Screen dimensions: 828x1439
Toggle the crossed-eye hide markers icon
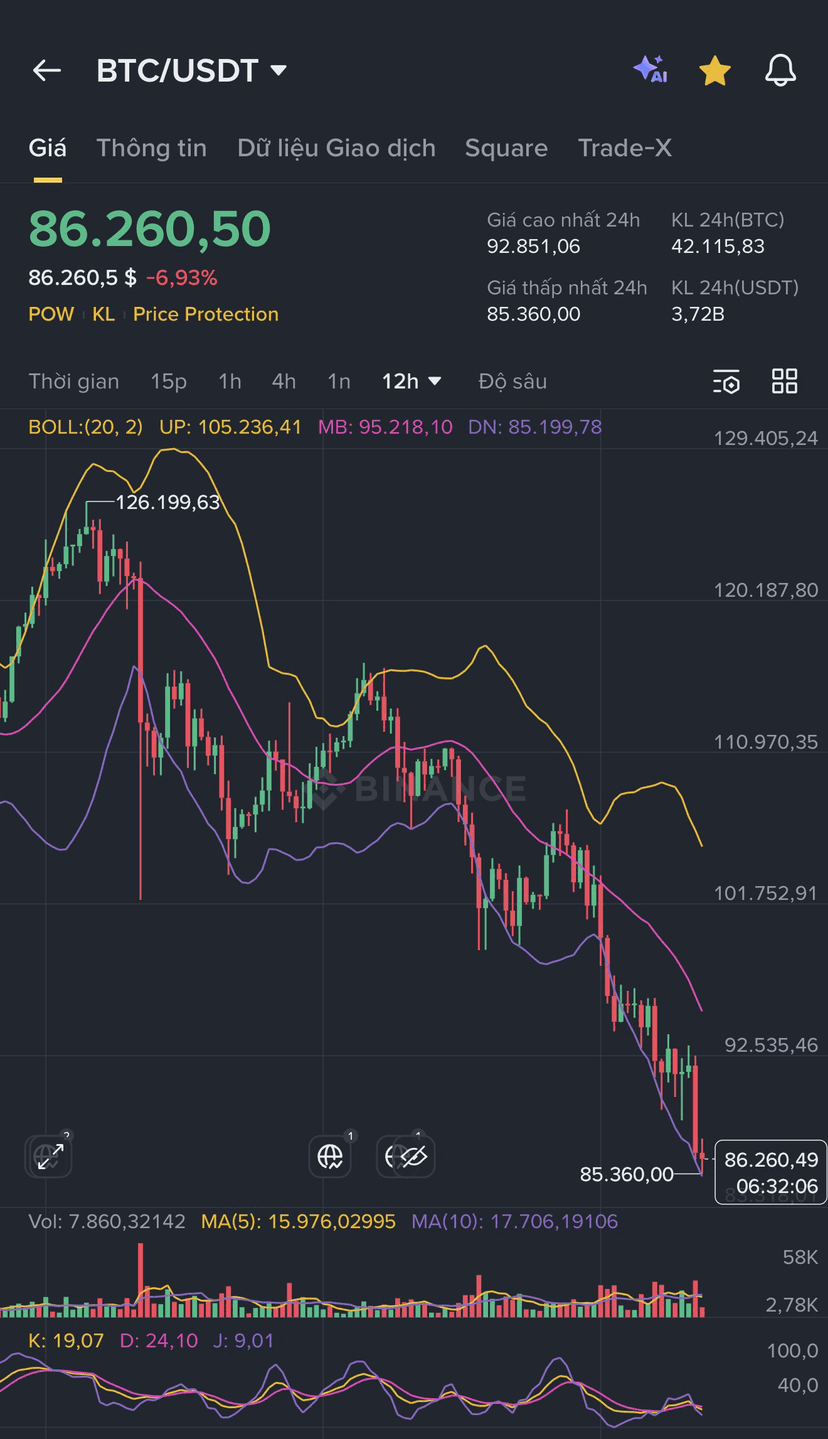click(x=412, y=1157)
